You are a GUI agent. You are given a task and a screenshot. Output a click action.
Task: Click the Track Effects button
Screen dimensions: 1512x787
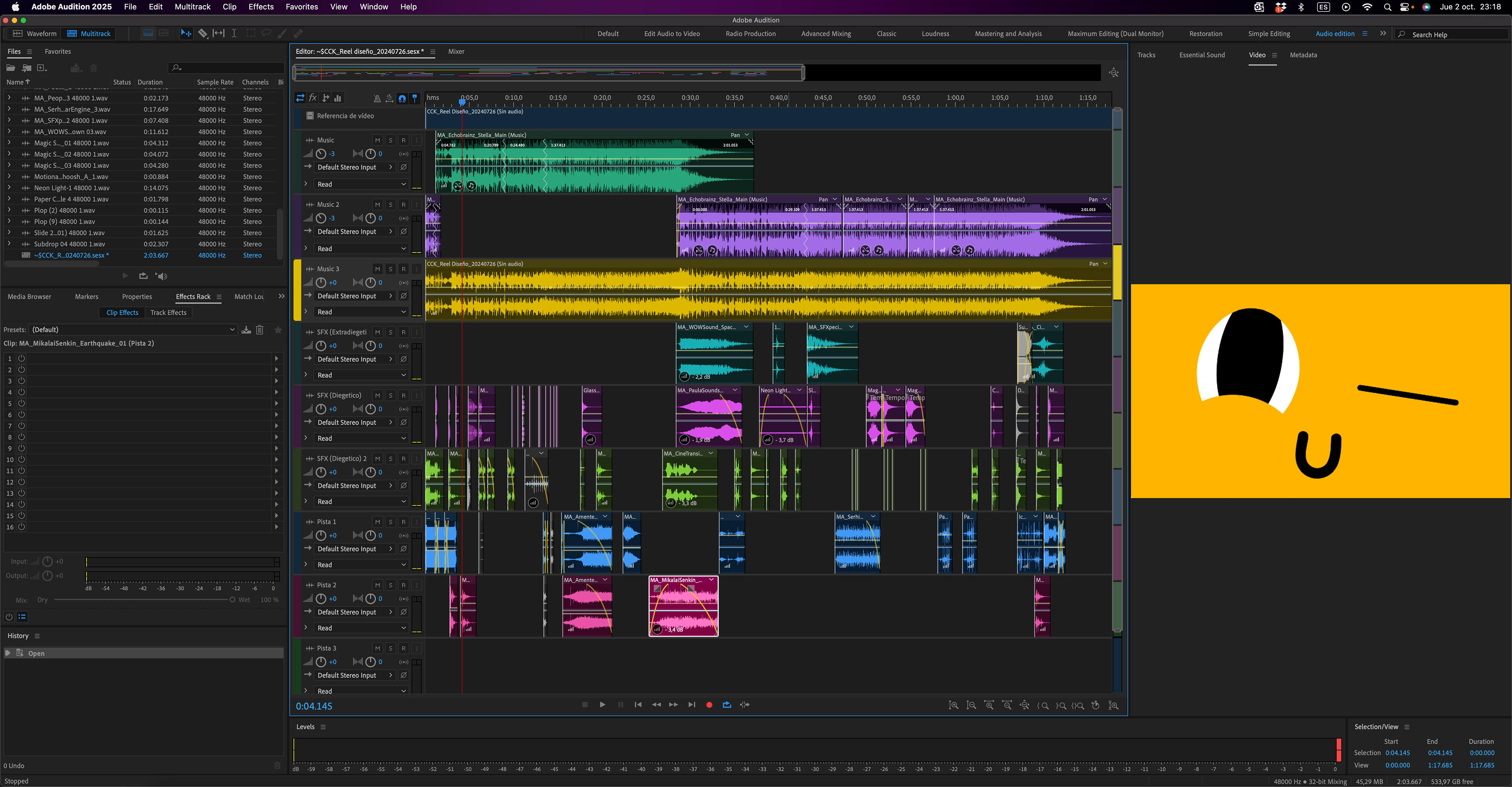169,313
